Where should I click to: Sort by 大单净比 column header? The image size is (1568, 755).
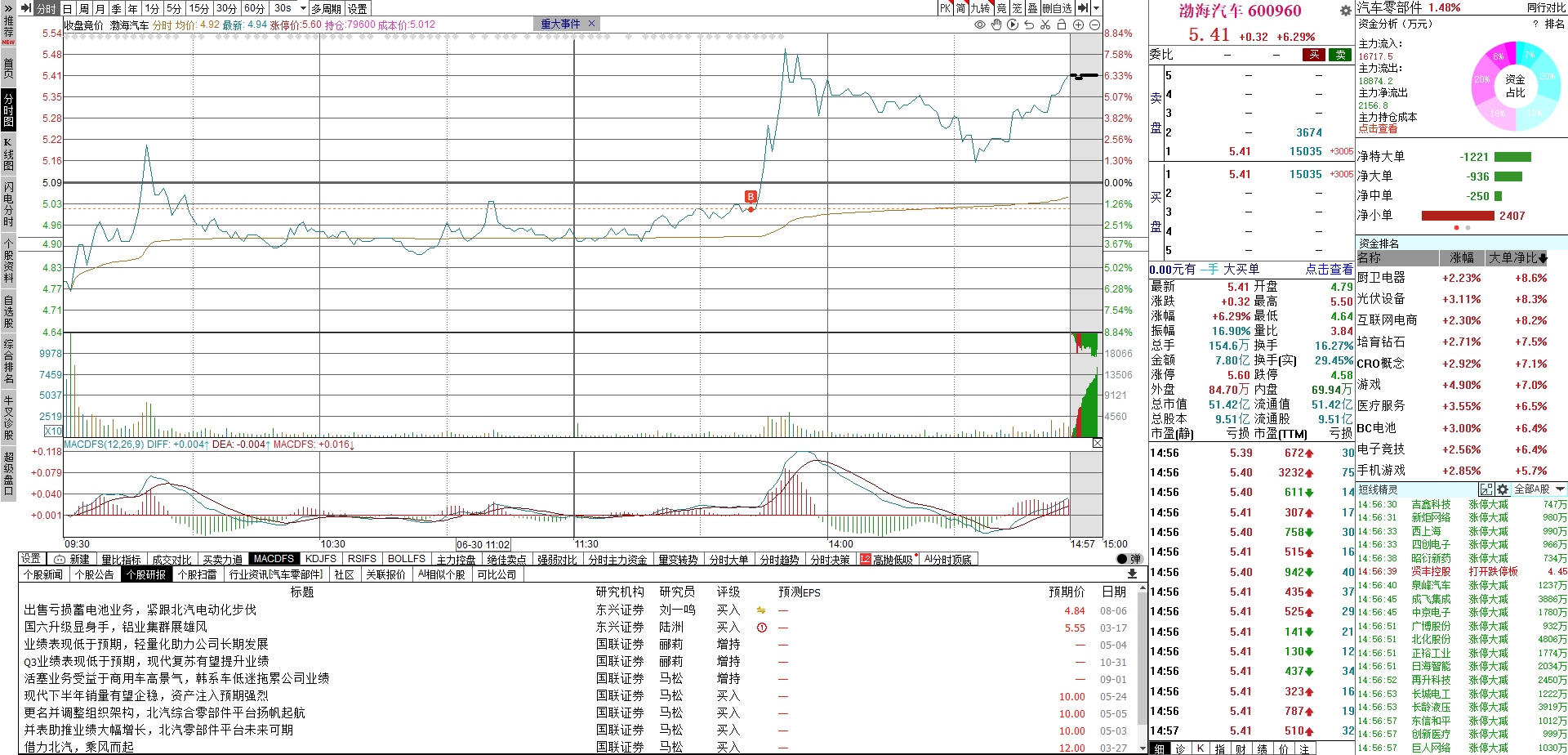[1517, 257]
